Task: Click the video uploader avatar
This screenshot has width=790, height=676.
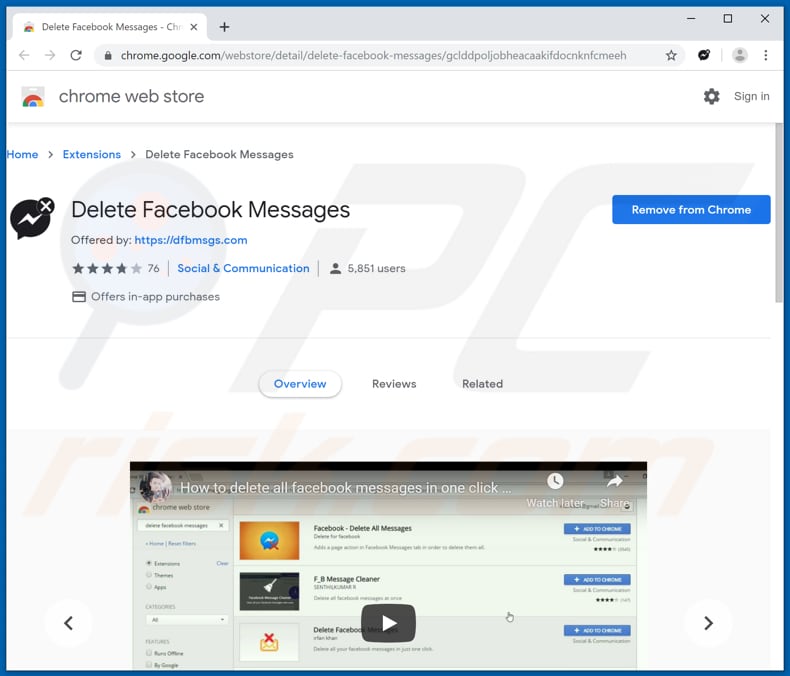Action: tap(156, 487)
